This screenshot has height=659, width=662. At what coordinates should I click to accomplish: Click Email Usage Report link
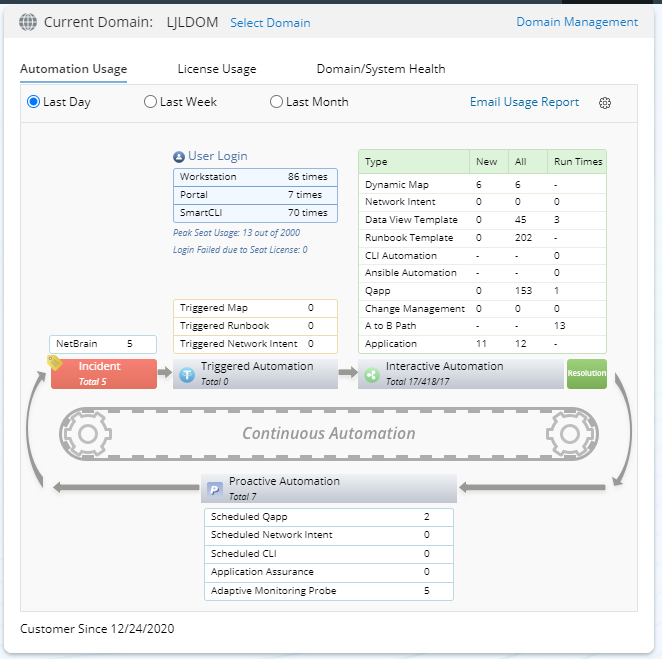point(524,102)
